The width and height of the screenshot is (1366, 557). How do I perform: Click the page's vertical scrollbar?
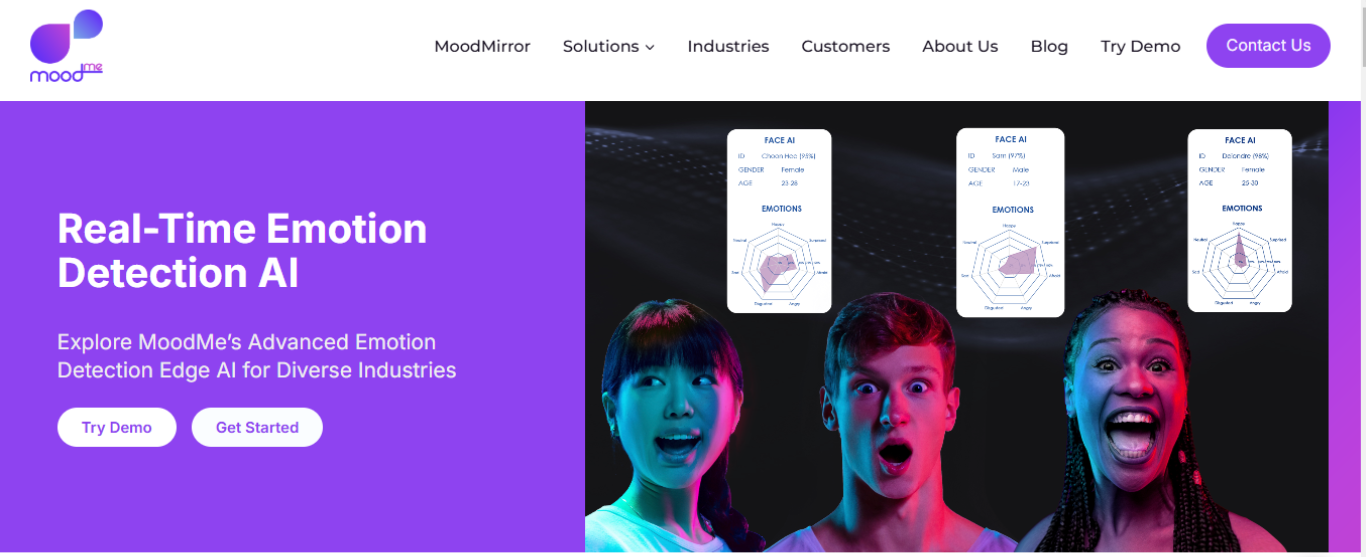[1362, 278]
